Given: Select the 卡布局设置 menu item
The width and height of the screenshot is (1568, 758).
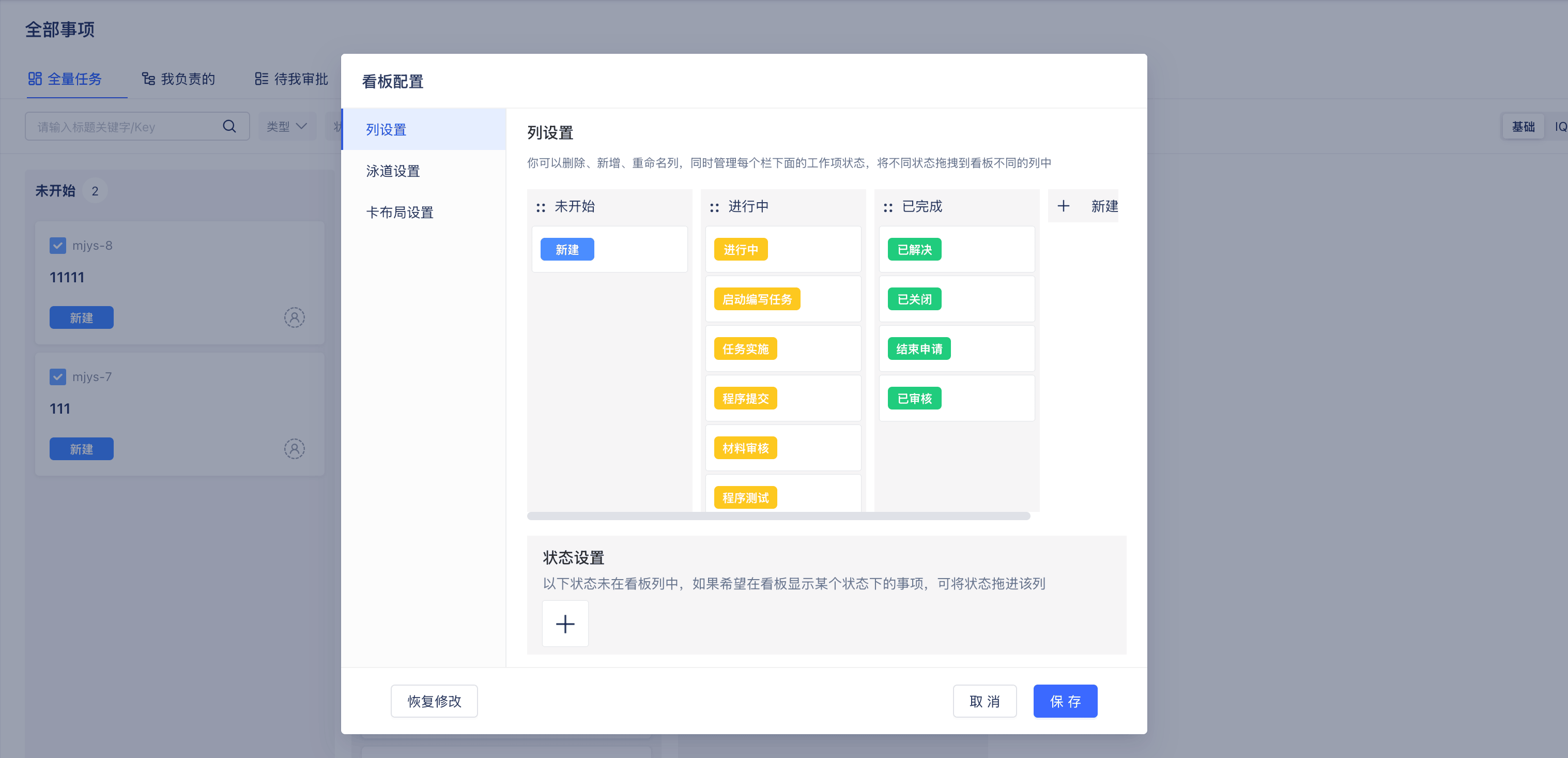Looking at the screenshot, I should tap(399, 213).
